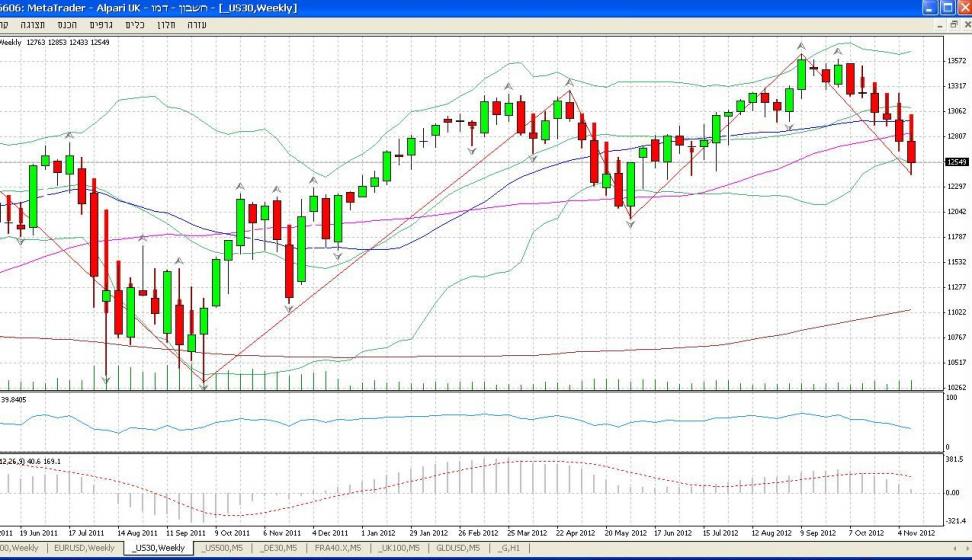Click the RSI value label 39.8405
The height and width of the screenshot is (560, 972).
(x=14, y=399)
